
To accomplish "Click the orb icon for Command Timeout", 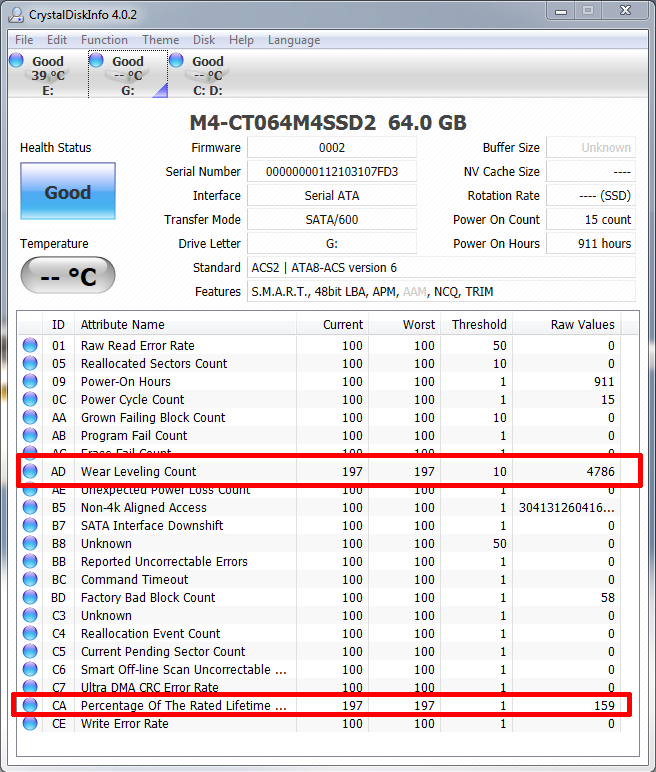I will 30,579.
